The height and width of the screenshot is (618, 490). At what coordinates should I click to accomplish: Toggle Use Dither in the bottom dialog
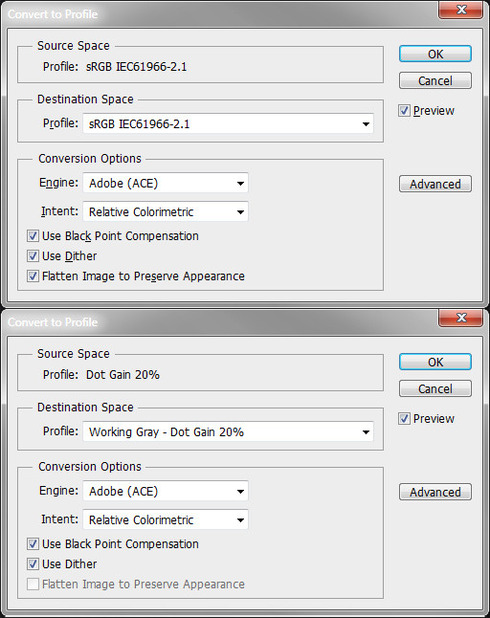click(33, 564)
